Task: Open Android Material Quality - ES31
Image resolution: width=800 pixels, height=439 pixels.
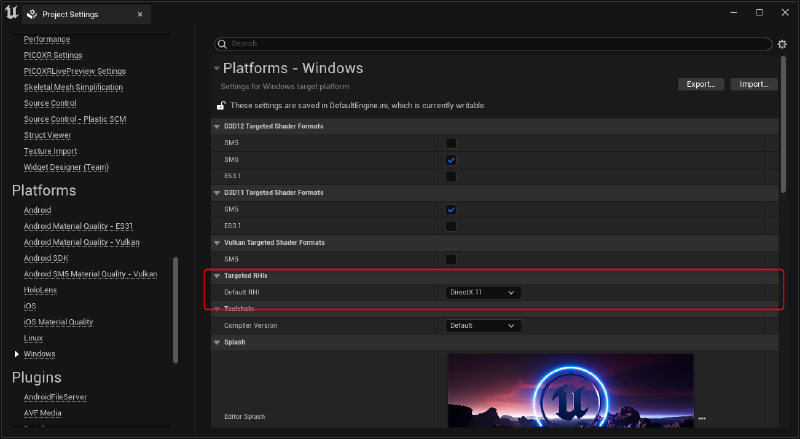Action: click(79, 226)
